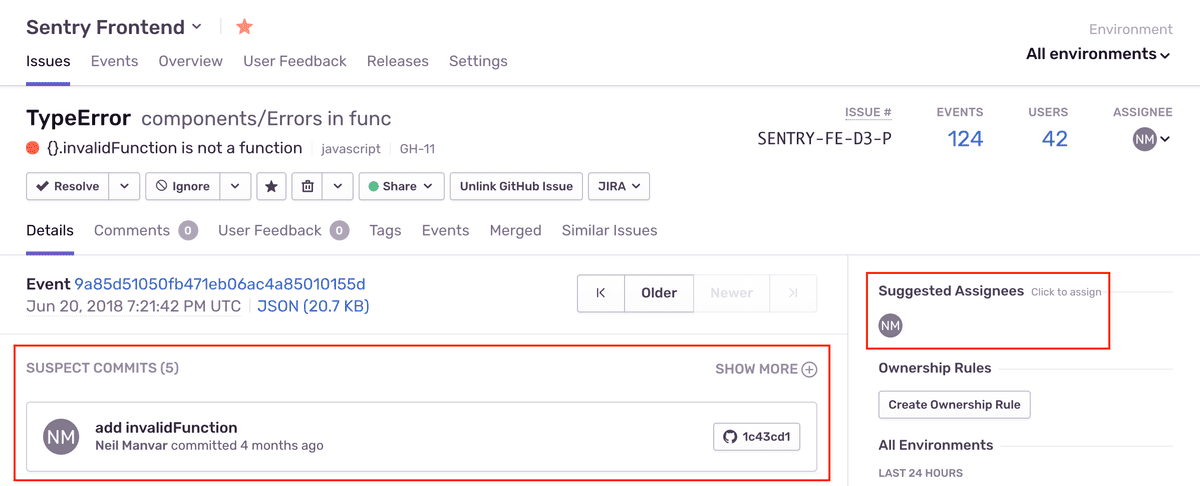Click the Newer event button
The image size is (1200, 486).
click(x=731, y=293)
